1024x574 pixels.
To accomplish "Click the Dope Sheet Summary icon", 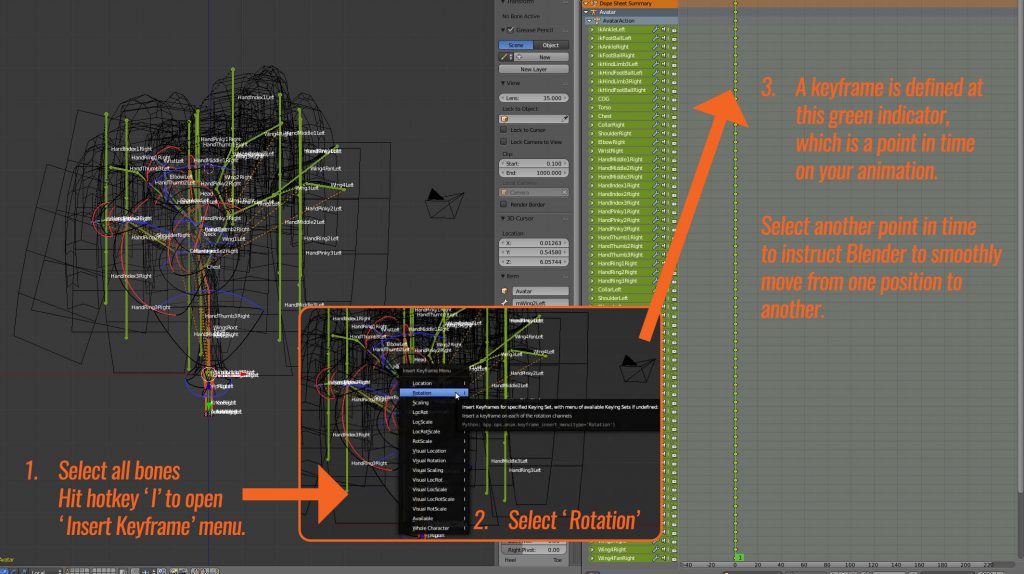I will (x=594, y=3).
